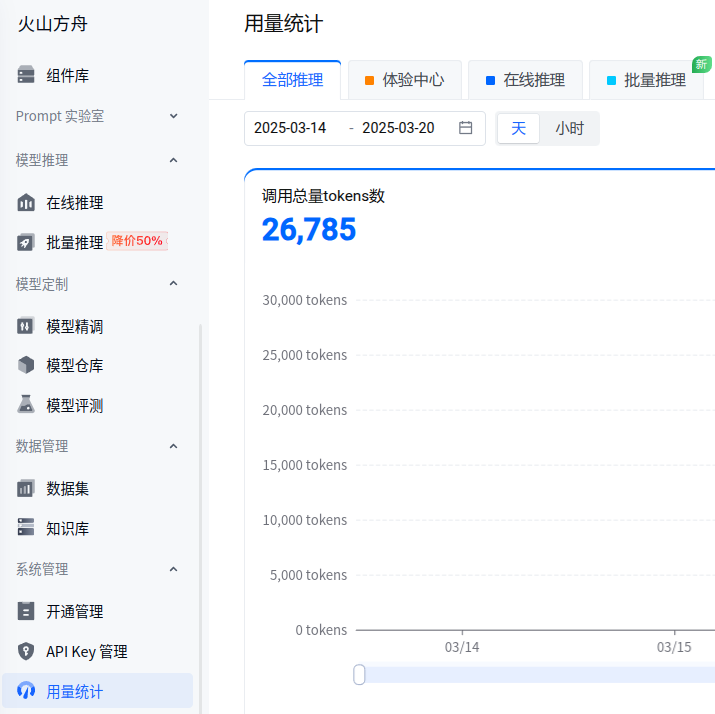Click the 批量推理 rocket icon
Viewport: 715px width, 714px height.
26,242
